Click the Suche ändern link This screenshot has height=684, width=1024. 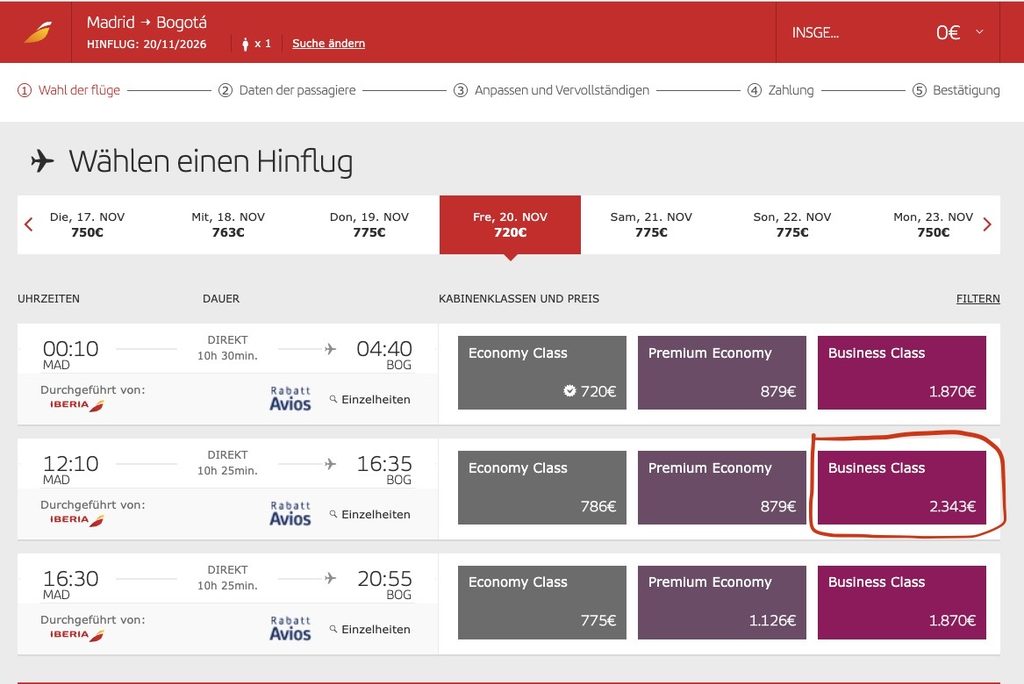[328, 43]
